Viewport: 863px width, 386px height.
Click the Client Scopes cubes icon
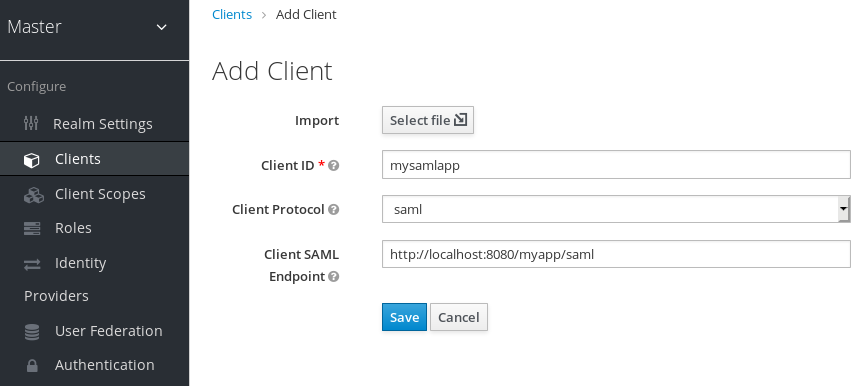click(x=34, y=195)
